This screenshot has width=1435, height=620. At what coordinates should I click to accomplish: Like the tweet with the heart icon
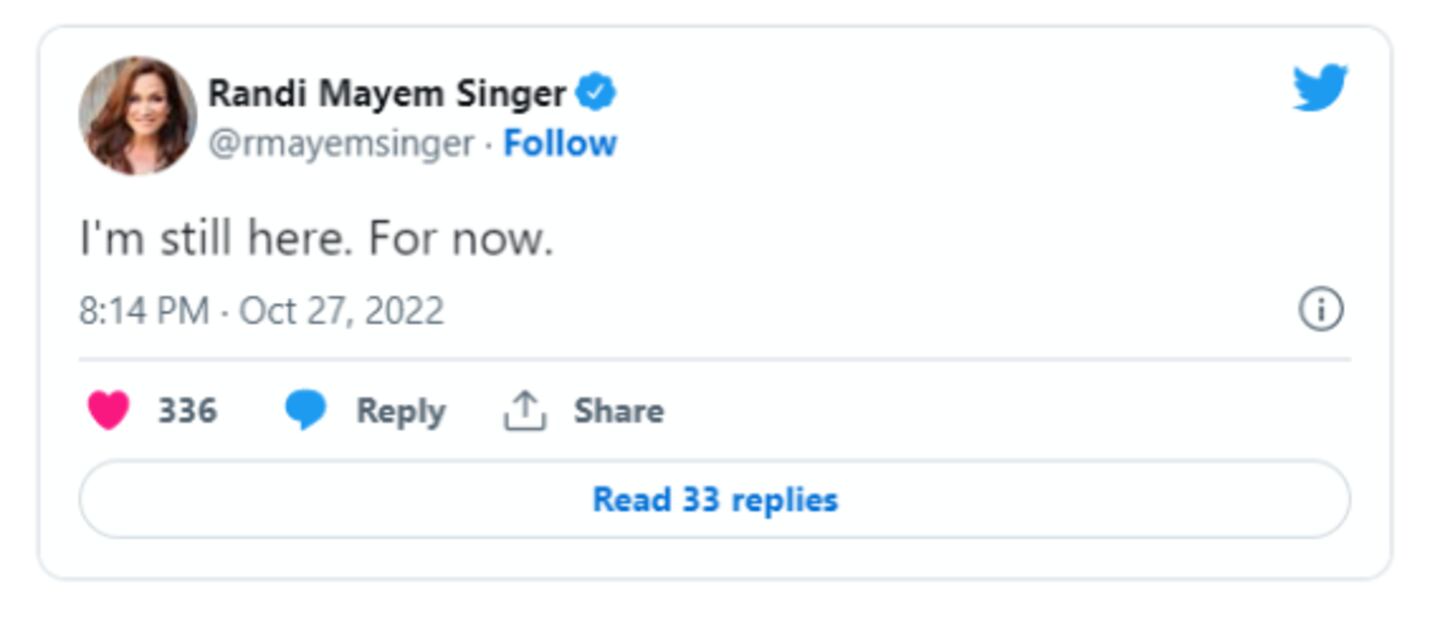[x=109, y=410]
